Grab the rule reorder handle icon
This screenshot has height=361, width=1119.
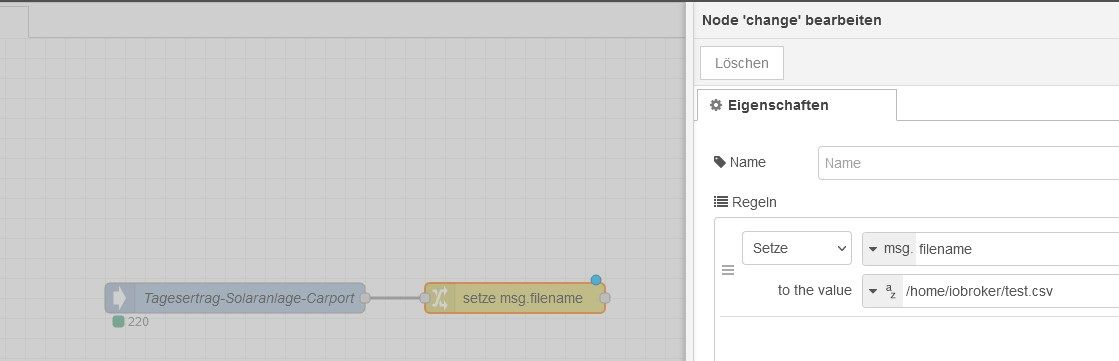click(x=728, y=270)
